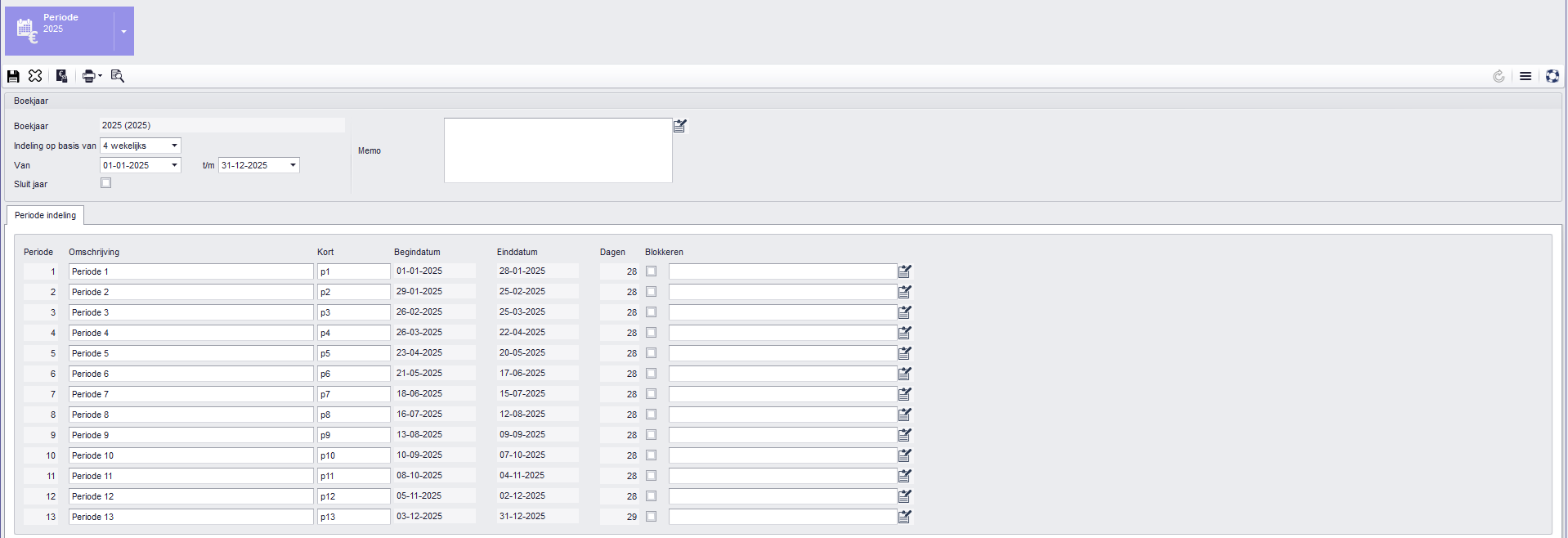
Task: Open note editor icon for Periode 5
Action: pyautogui.click(x=905, y=353)
